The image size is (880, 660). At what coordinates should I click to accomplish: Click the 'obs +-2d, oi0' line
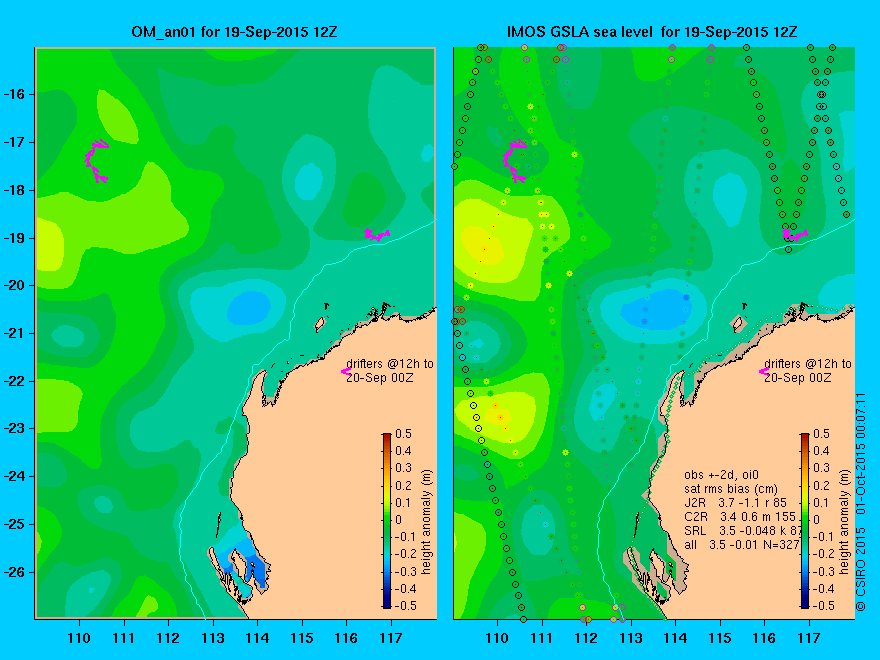[x=721, y=475]
